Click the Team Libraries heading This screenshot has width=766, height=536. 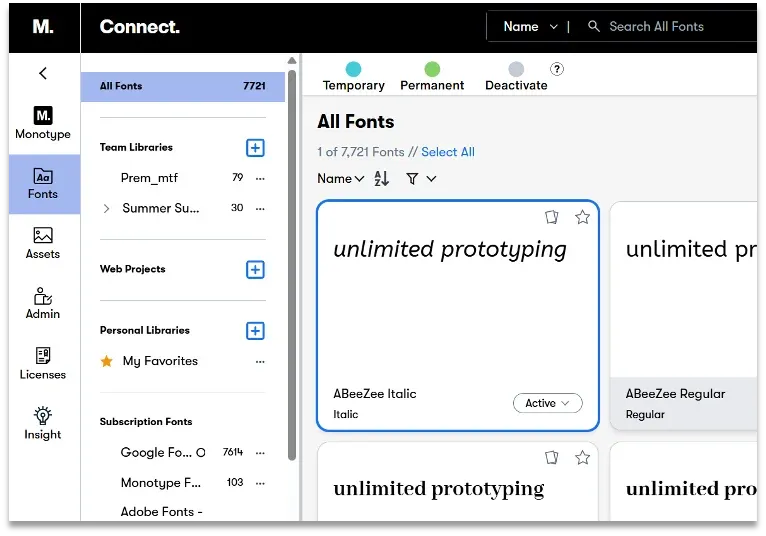click(x=136, y=147)
